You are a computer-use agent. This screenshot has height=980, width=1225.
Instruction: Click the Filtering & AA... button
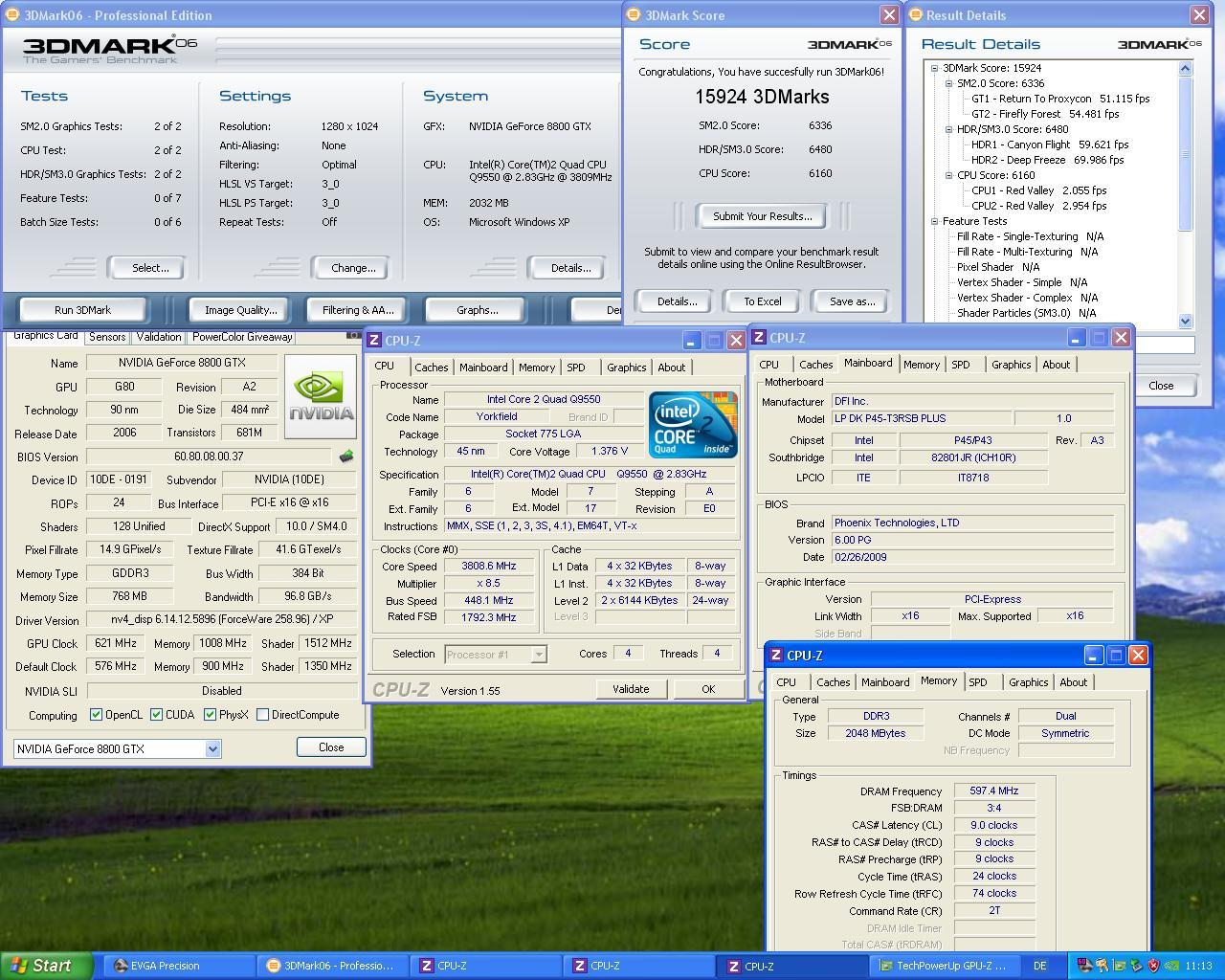[358, 310]
